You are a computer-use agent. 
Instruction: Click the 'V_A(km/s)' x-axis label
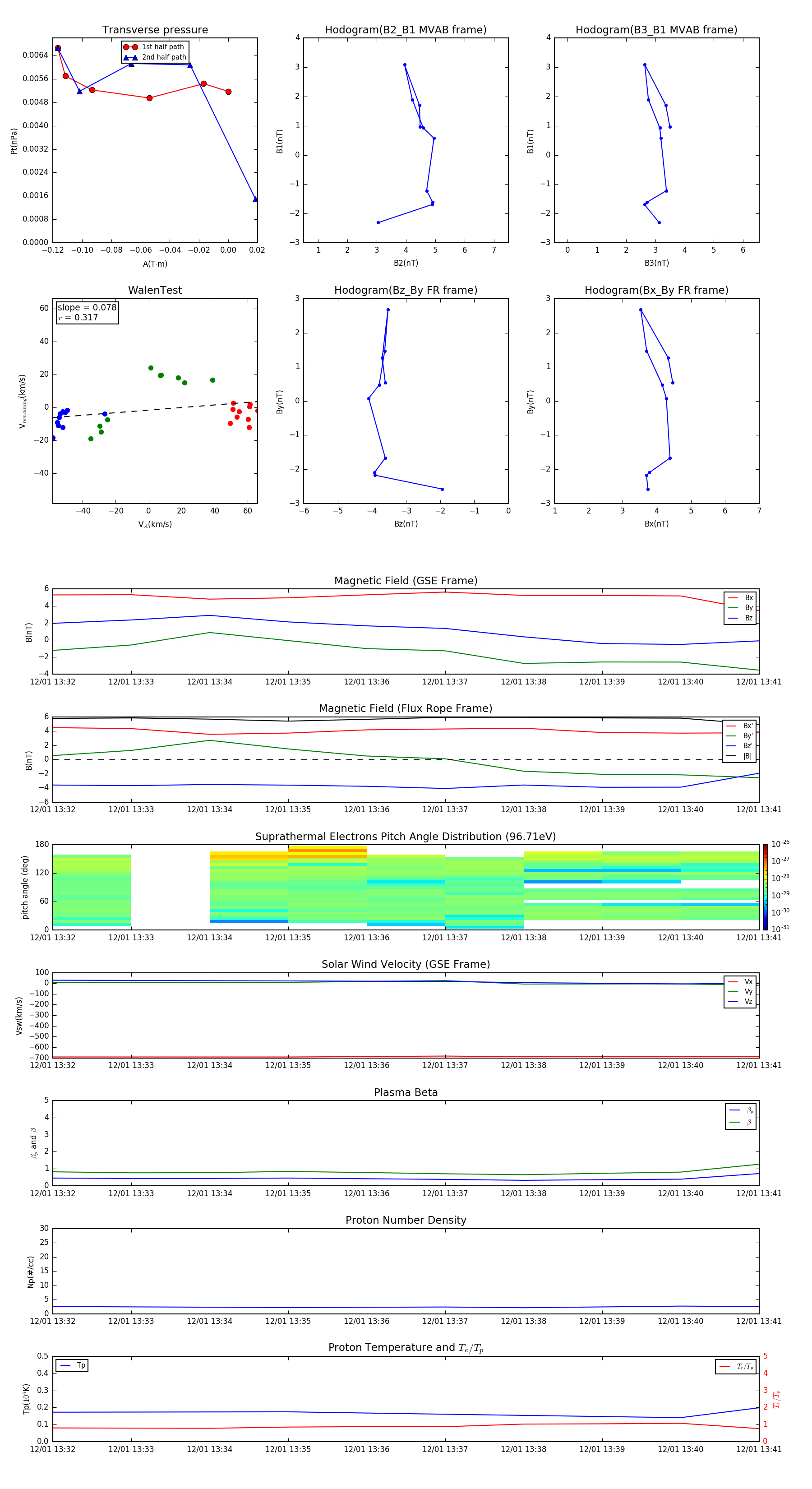(x=155, y=524)
